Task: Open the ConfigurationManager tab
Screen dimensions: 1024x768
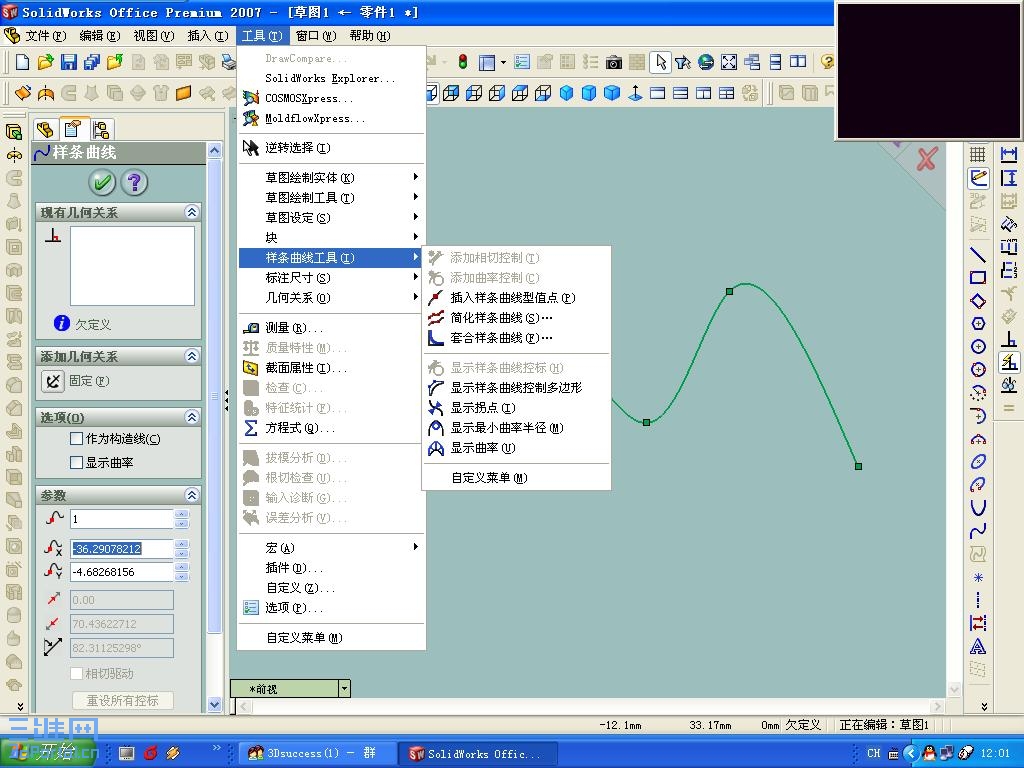Action: (101, 129)
